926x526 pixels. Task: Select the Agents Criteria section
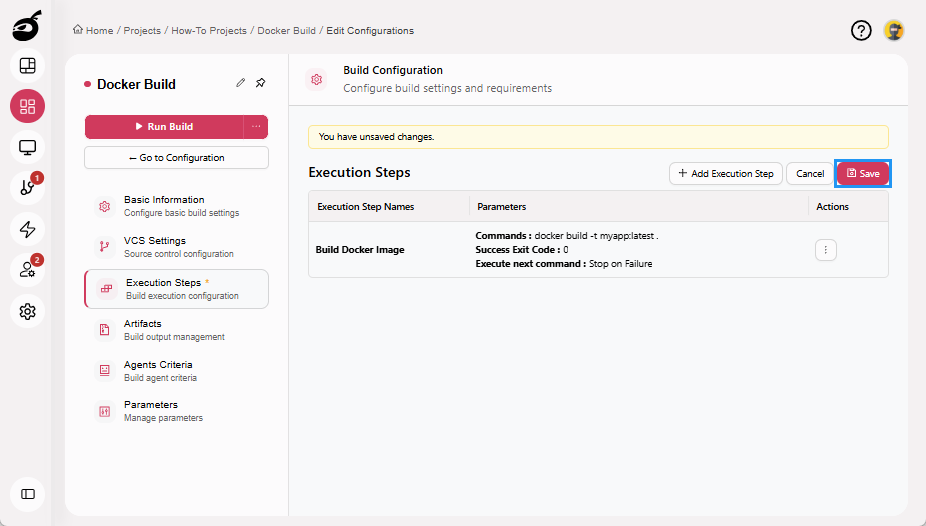[177, 370]
